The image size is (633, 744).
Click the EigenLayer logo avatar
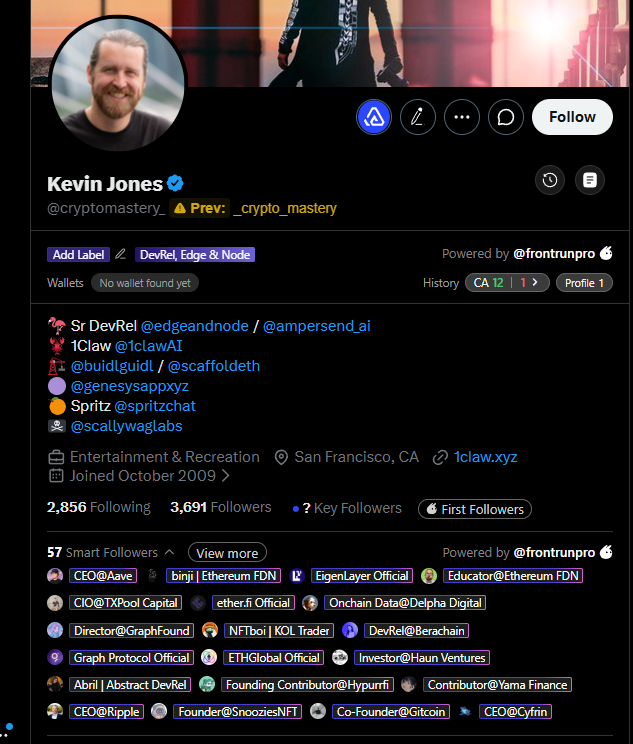coord(297,576)
